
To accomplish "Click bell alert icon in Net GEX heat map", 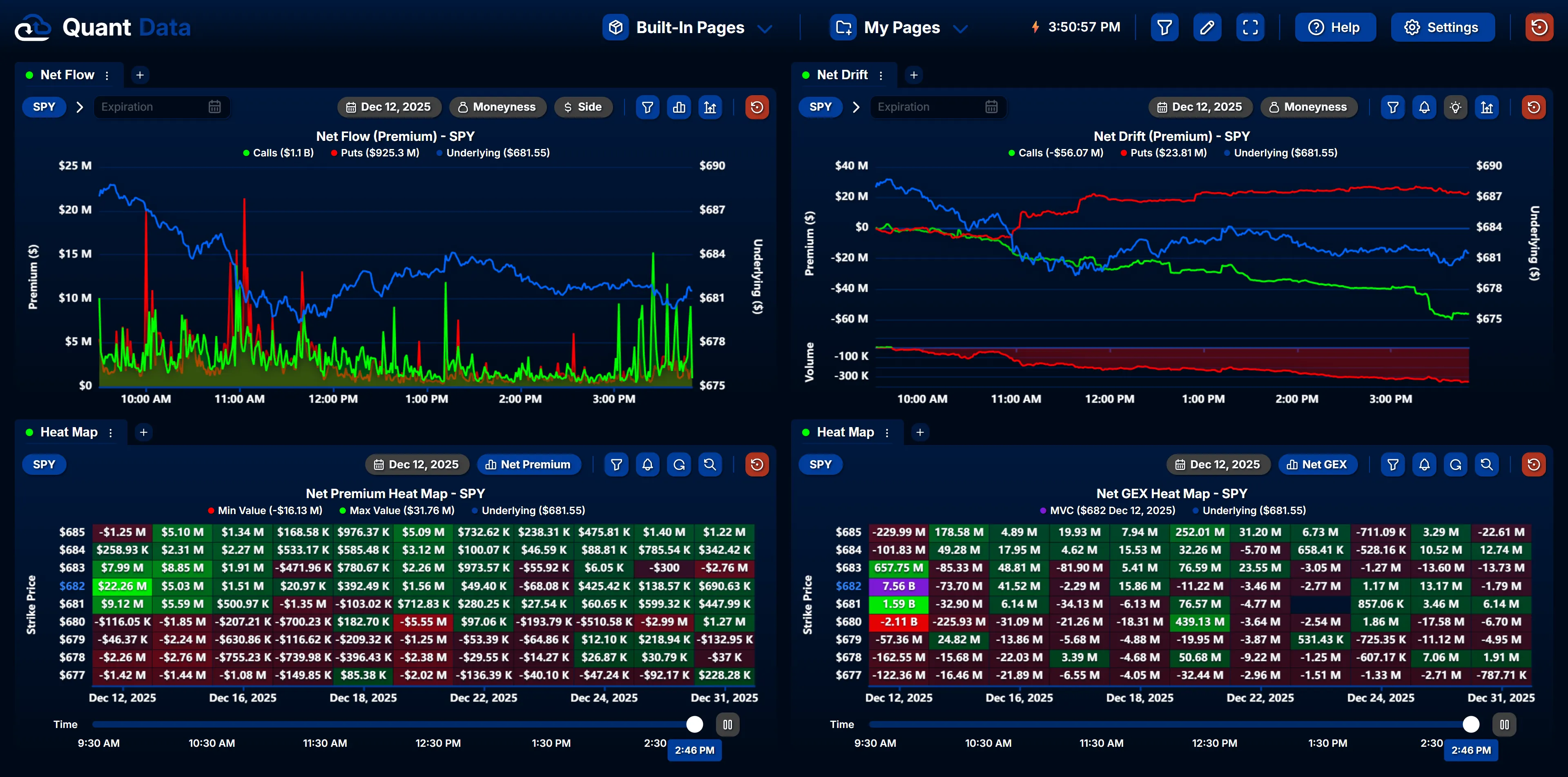I will point(1424,465).
